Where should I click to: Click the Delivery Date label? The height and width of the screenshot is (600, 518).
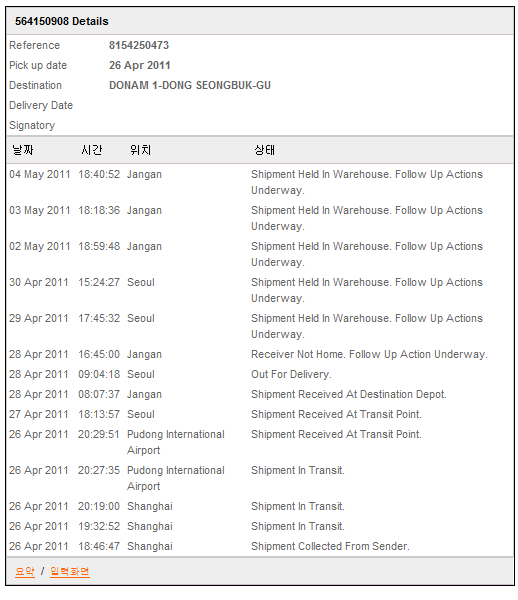click(41, 105)
